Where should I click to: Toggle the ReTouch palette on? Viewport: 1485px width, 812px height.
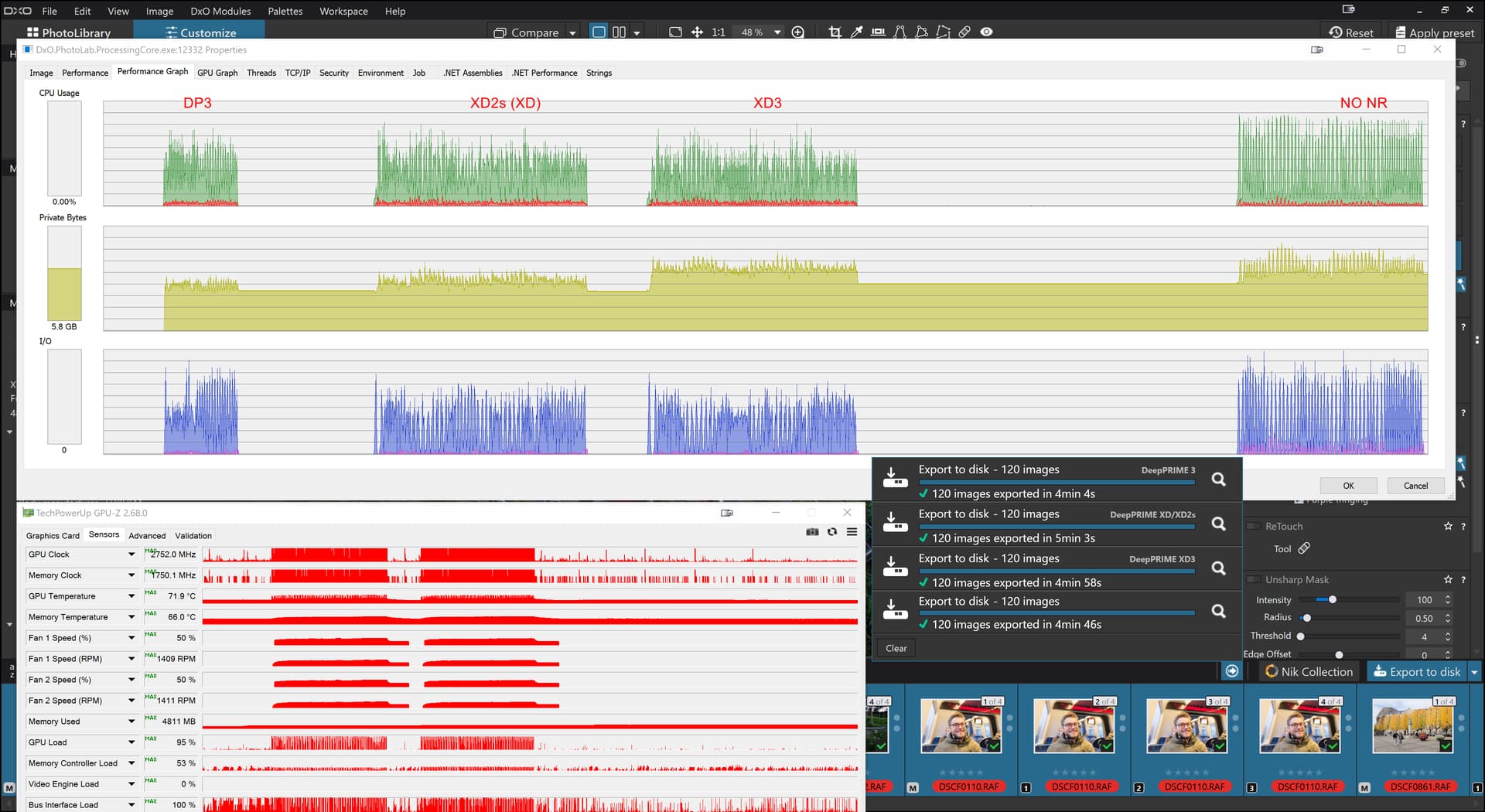coord(1253,526)
